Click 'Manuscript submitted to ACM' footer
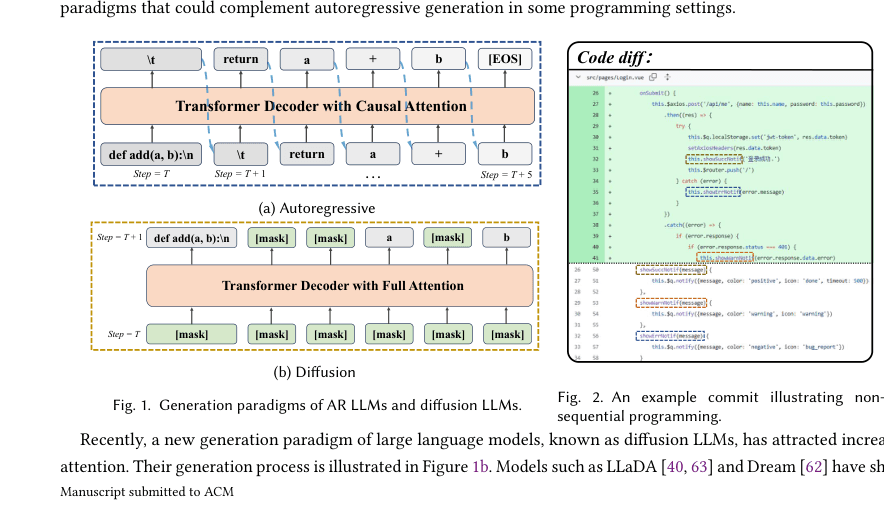The width and height of the screenshot is (884, 516). pyautogui.click(x=147, y=492)
